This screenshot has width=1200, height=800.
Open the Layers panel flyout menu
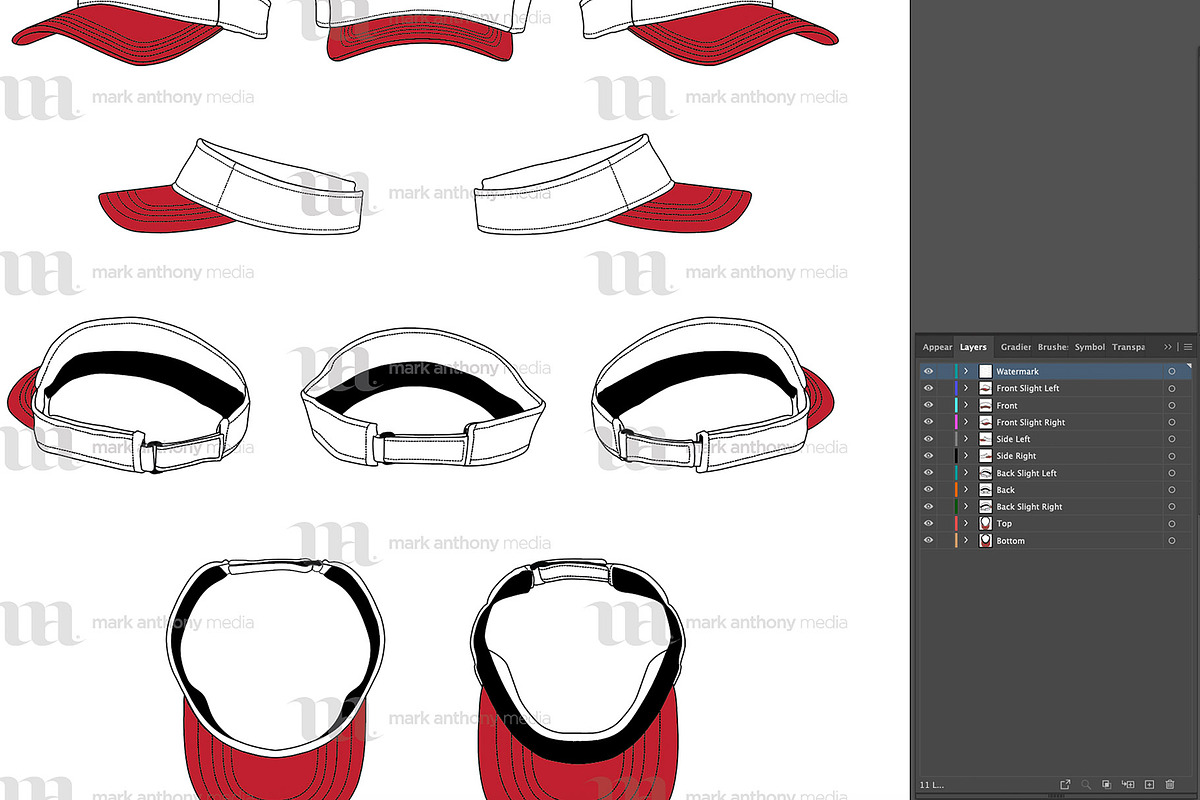click(x=1188, y=347)
